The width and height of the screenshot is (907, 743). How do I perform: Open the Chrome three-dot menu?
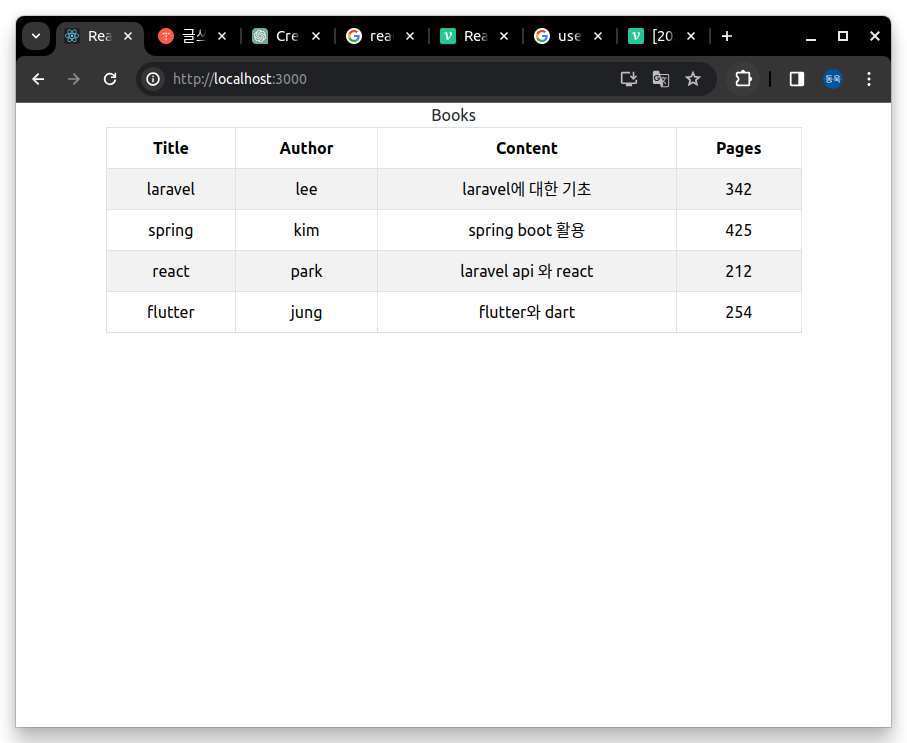869,79
